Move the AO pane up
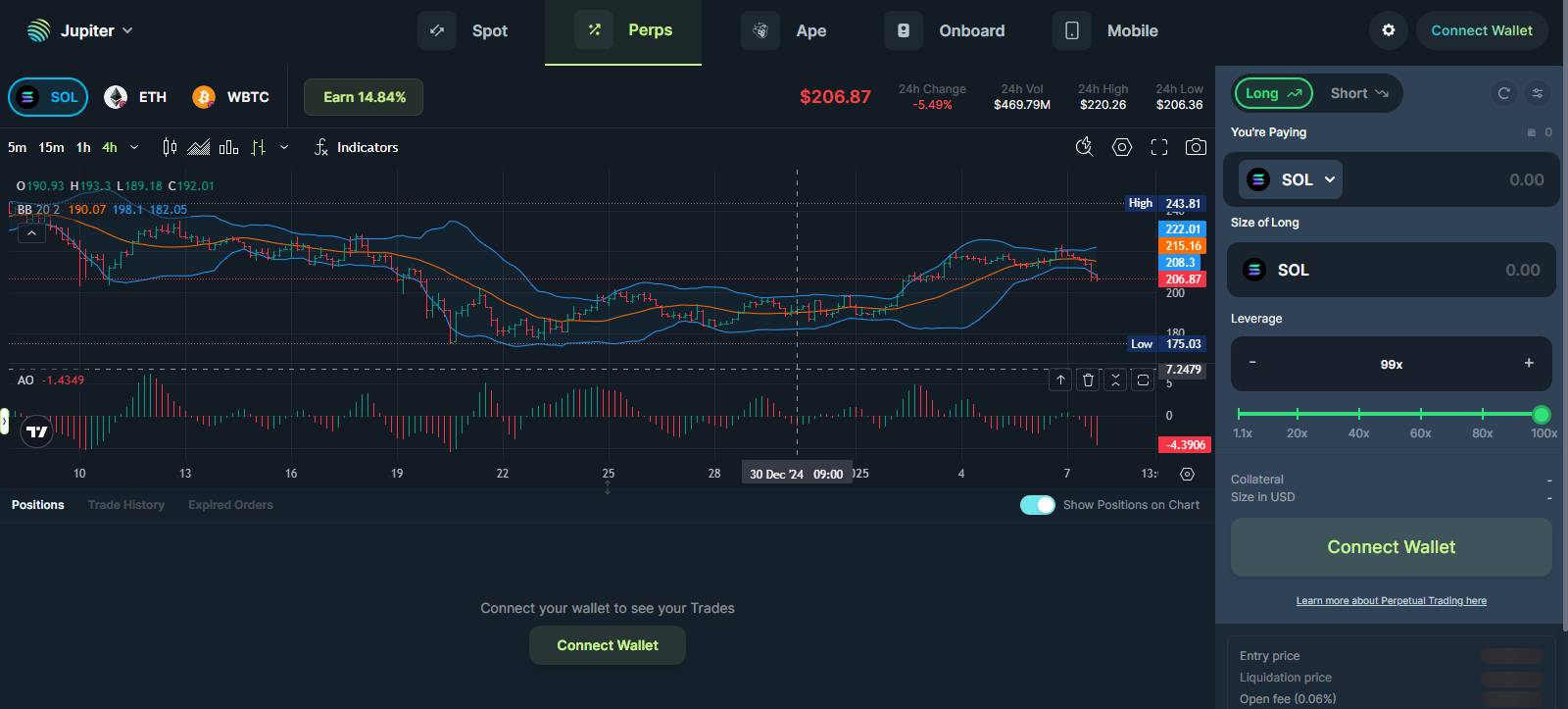The width and height of the screenshot is (1568, 709). click(x=1060, y=380)
